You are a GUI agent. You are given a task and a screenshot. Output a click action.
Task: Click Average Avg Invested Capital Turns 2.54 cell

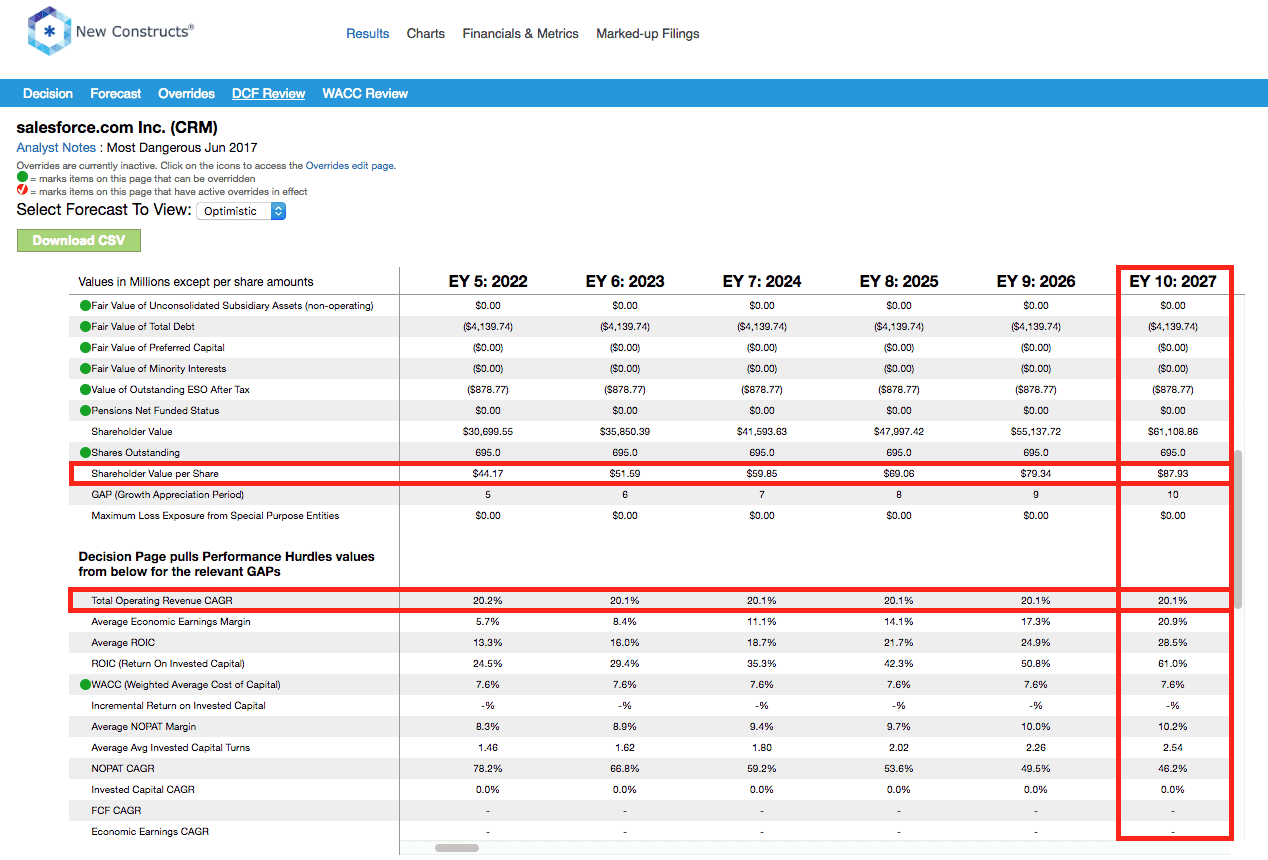tap(1173, 747)
